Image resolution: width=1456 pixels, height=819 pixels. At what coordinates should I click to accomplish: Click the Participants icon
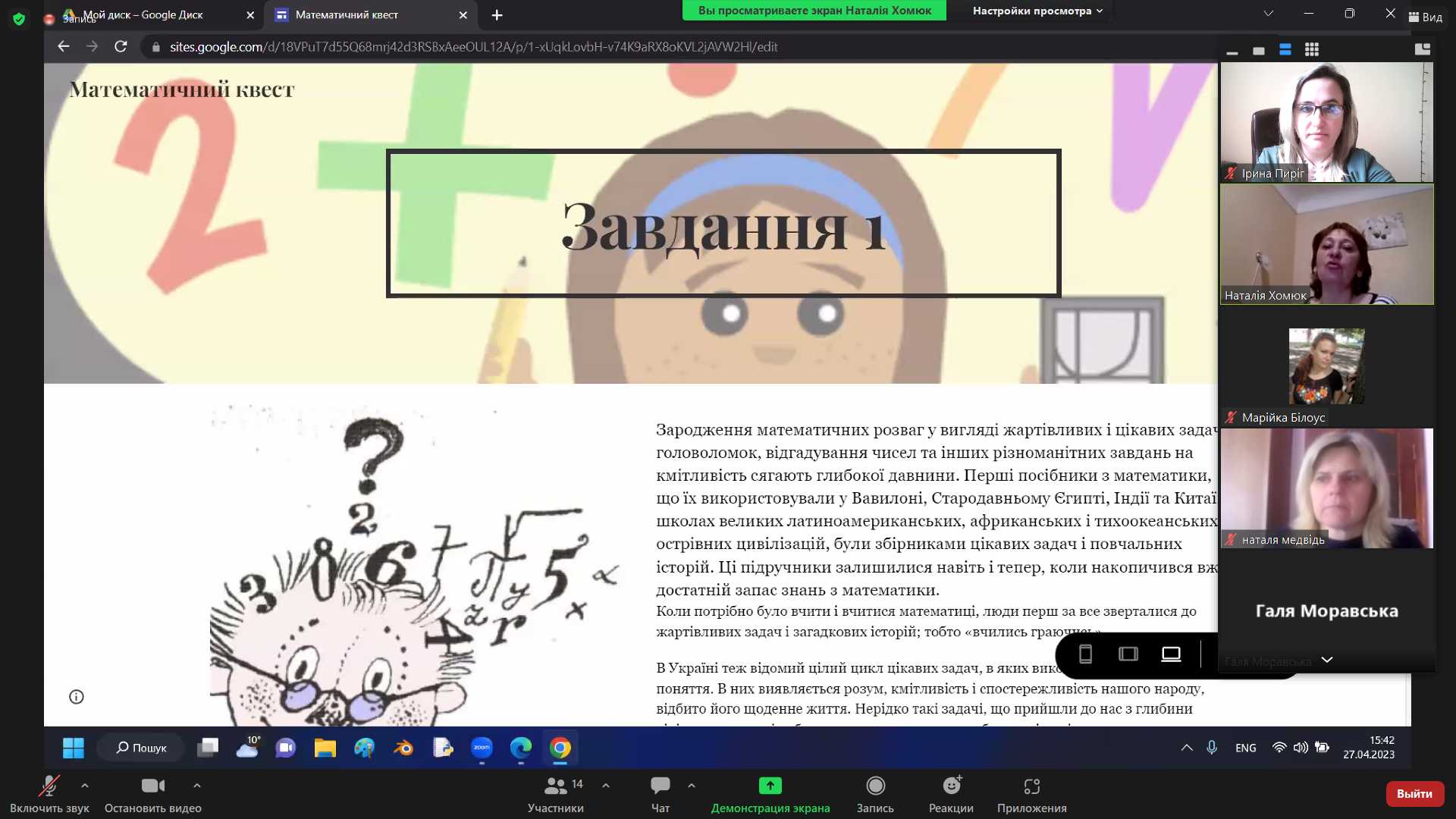[x=556, y=786]
